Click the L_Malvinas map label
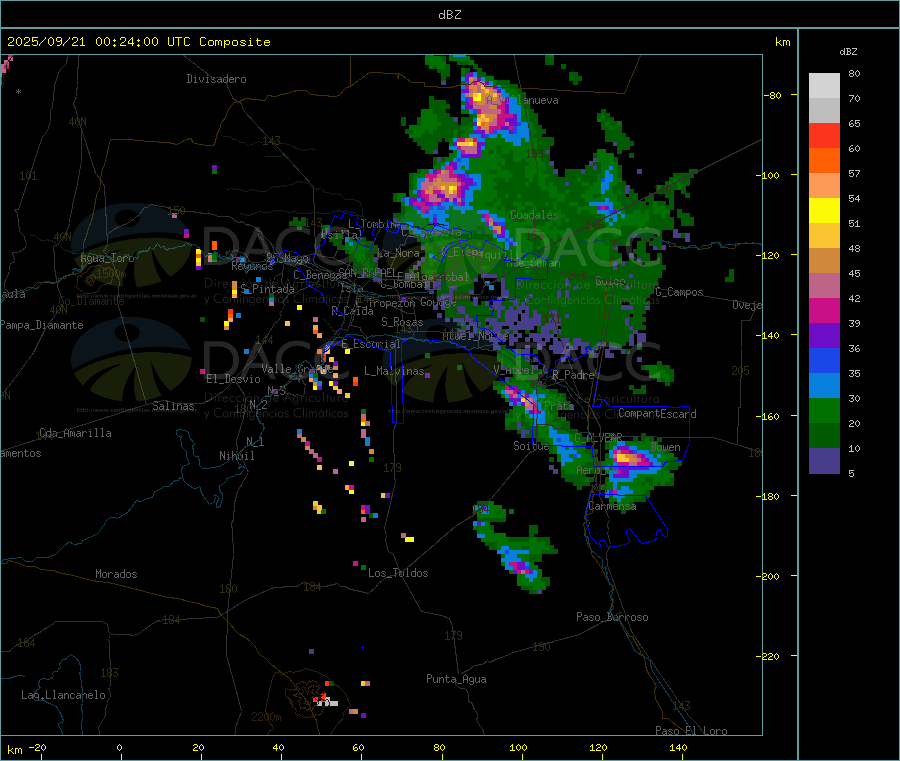The width and height of the screenshot is (900, 761). [394, 371]
